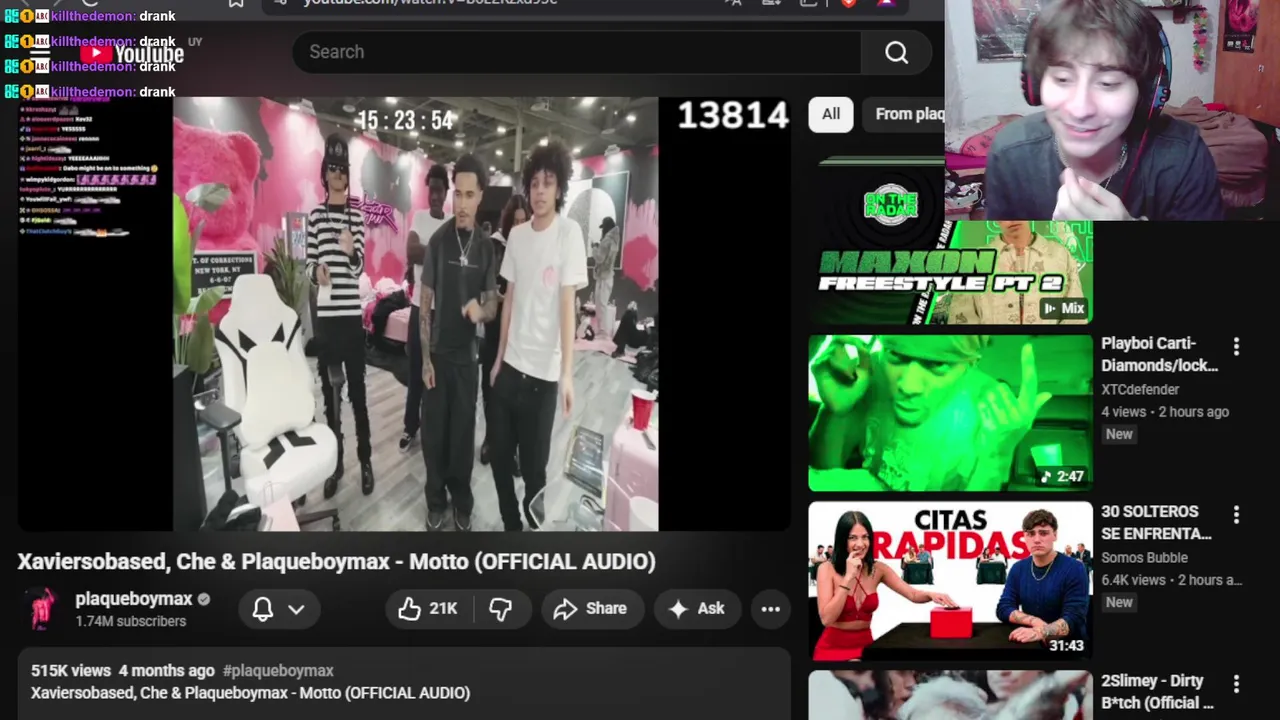Open options menu for Playboi Carti video
The image size is (1280, 720).
pos(1236,346)
